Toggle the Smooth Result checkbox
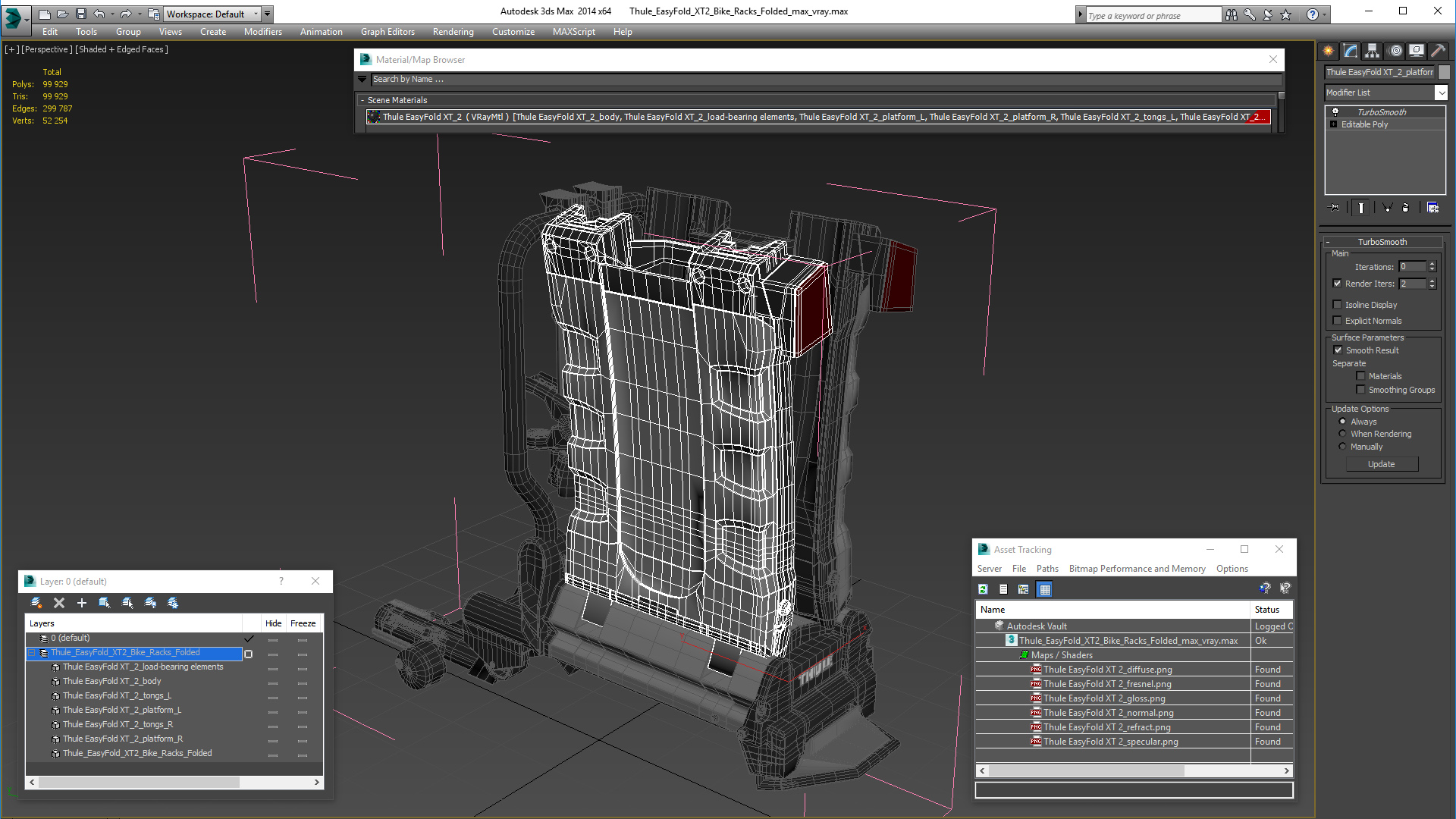The width and height of the screenshot is (1456, 819). coord(1338,350)
